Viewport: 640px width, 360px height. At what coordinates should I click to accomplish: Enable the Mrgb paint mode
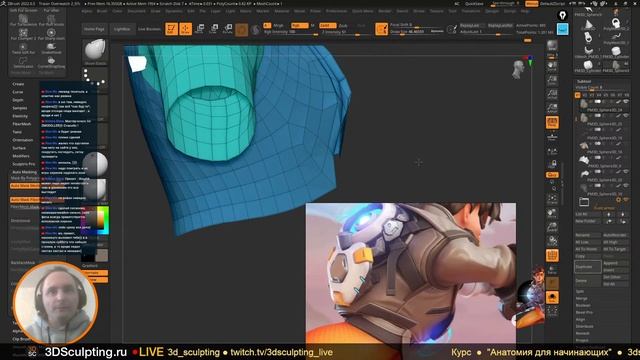coord(278,25)
